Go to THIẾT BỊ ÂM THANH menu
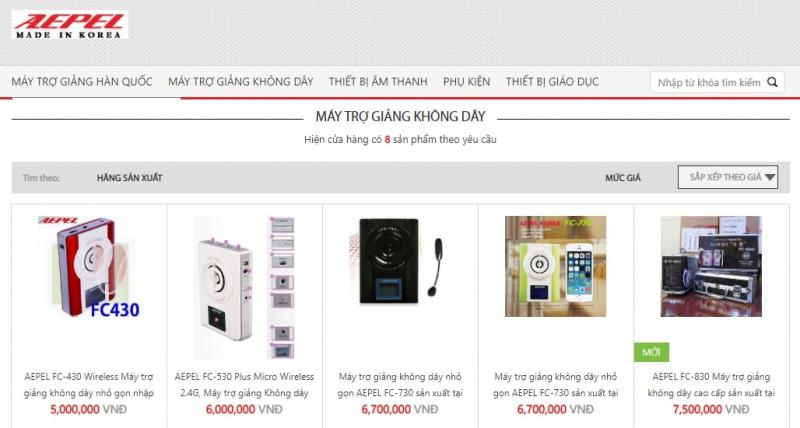The height and width of the screenshot is (428, 800). tap(378, 82)
